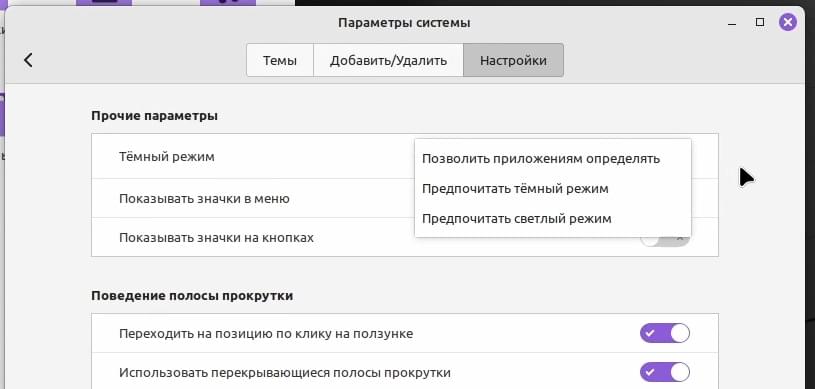
Task: Switch to the Темы tab
Action: (x=280, y=60)
